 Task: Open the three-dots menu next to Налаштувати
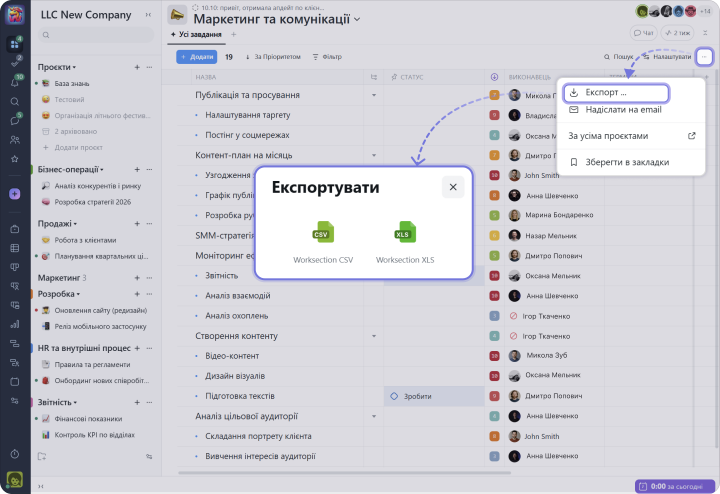[x=705, y=57]
